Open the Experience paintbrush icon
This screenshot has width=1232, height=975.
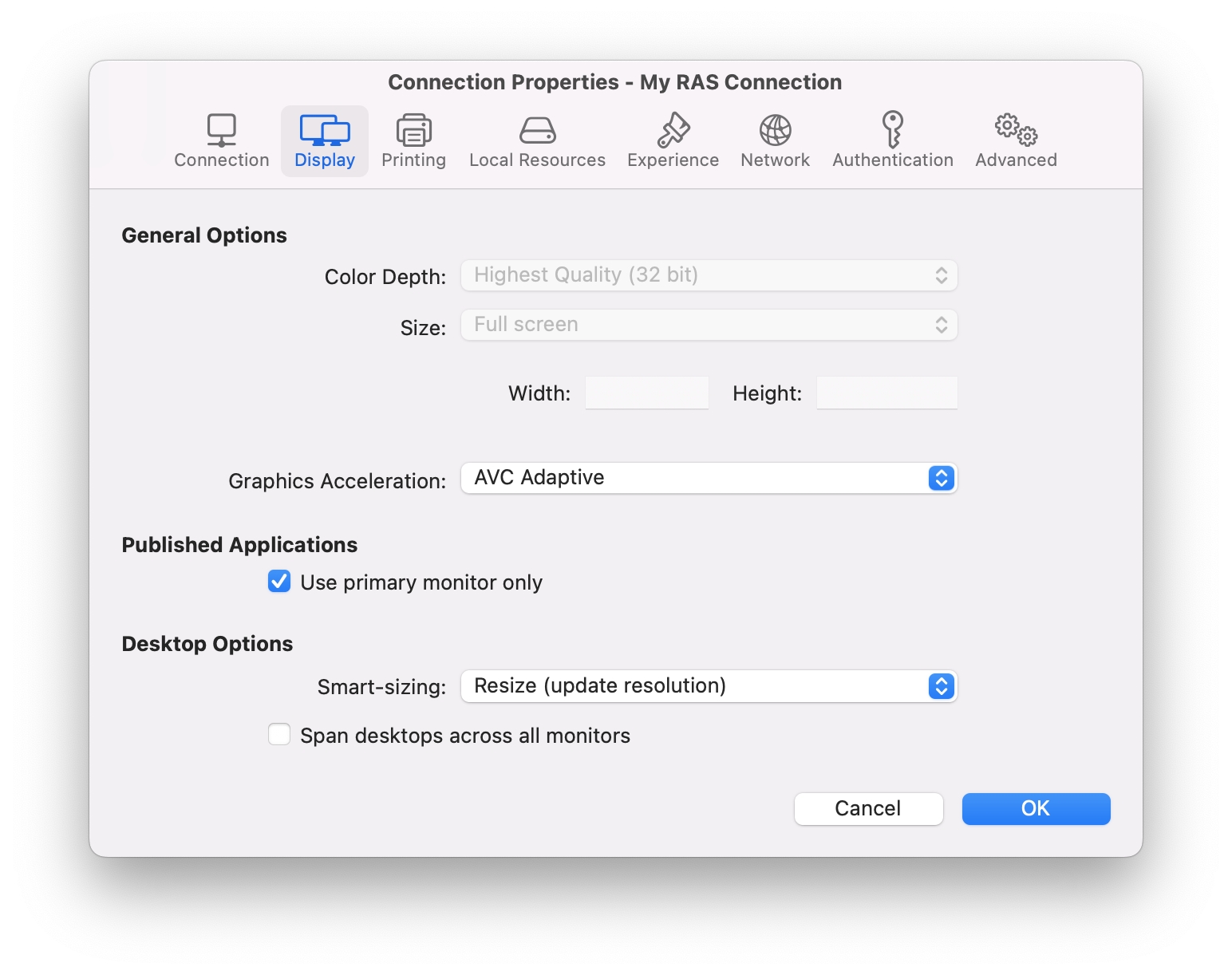click(x=673, y=130)
